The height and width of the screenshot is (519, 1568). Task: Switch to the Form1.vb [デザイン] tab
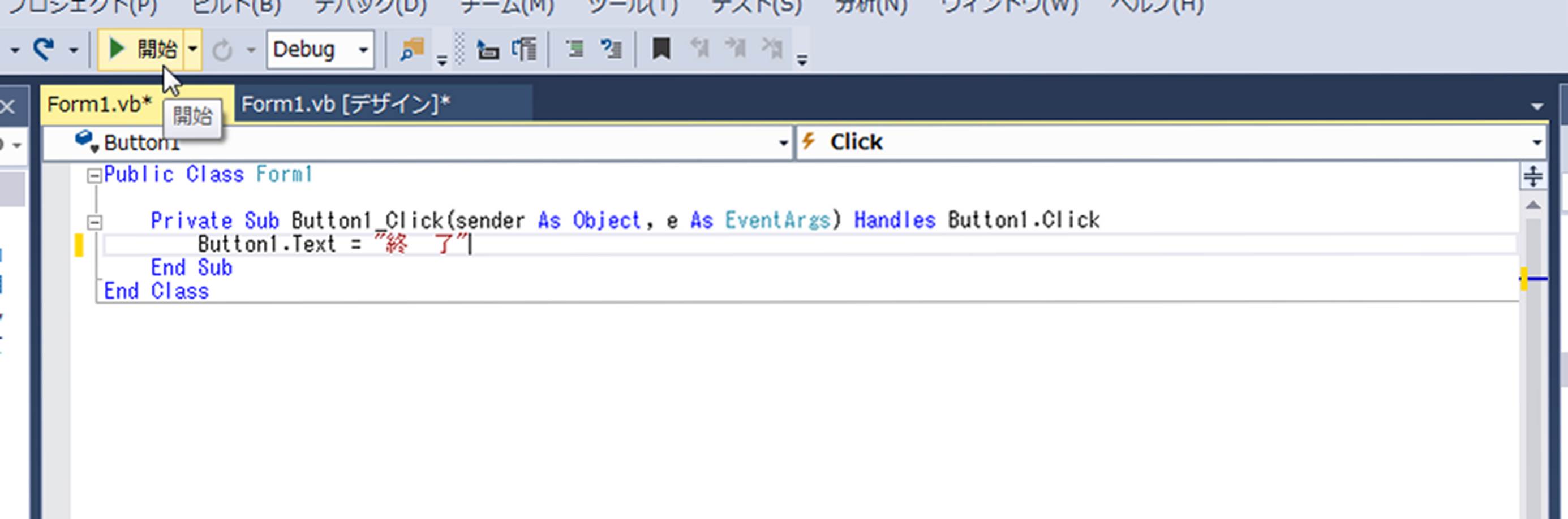346,105
